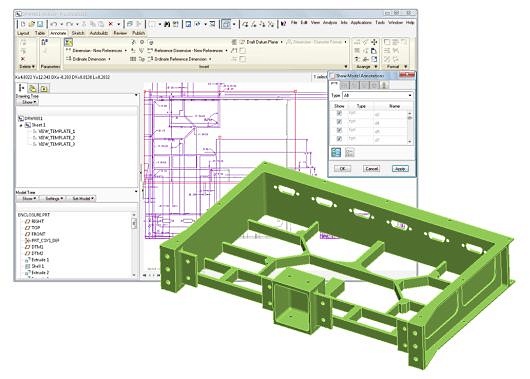The height and width of the screenshot is (379, 530).
Task: Open the Dimension - New References dropdown arrow
Action: pyautogui.click(x=125, y=51)
